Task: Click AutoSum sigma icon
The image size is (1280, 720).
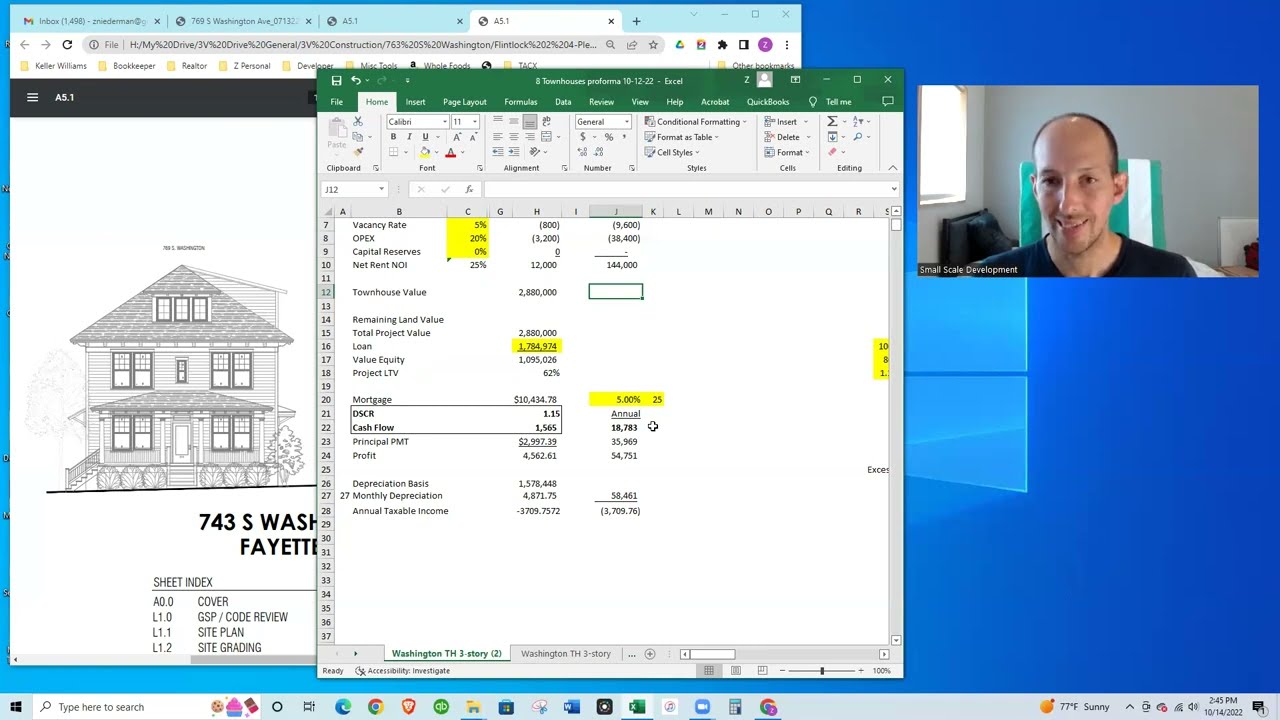Action: click(832, 122)
